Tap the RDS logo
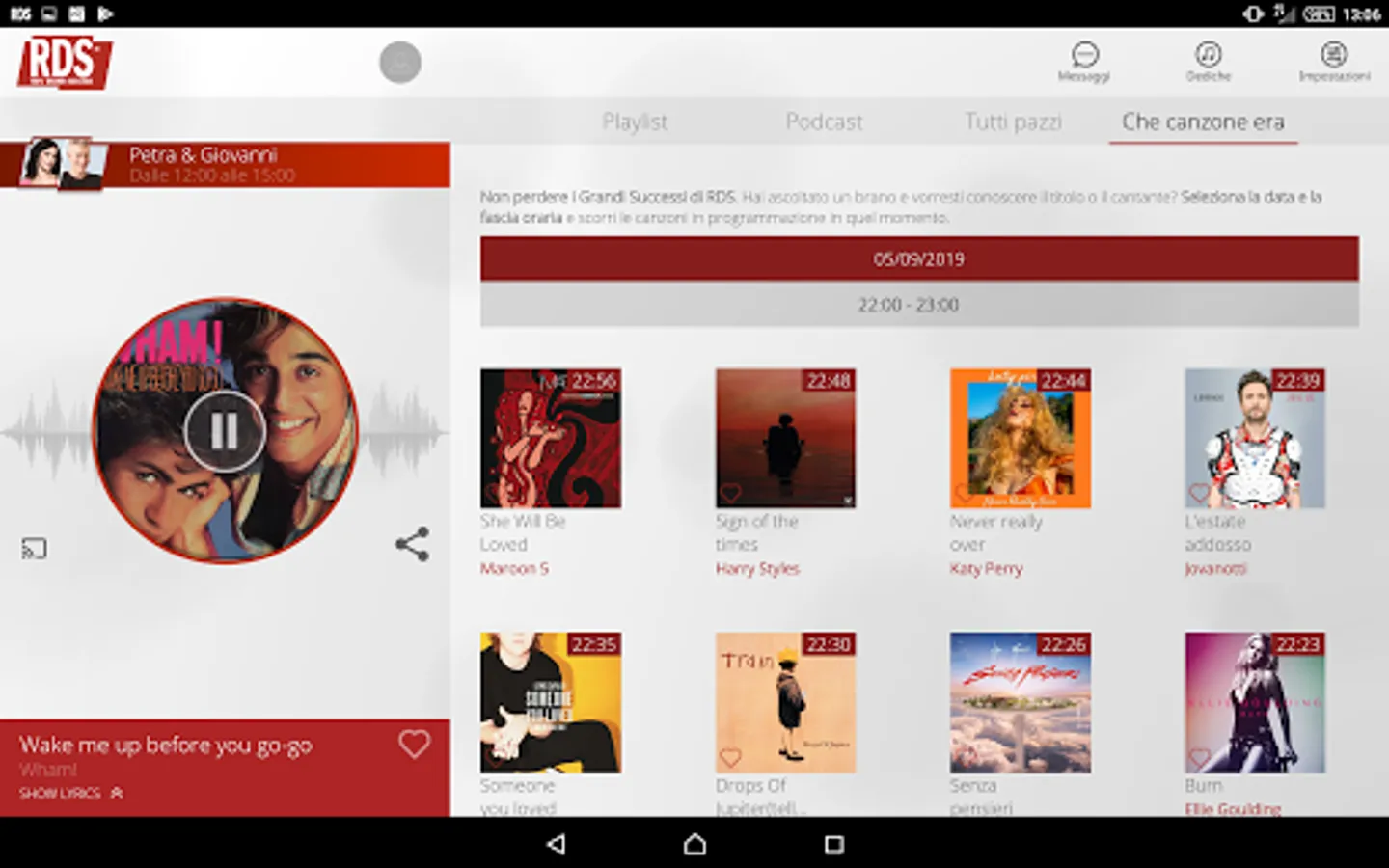 pyautogui.click(x=64, y=62)
